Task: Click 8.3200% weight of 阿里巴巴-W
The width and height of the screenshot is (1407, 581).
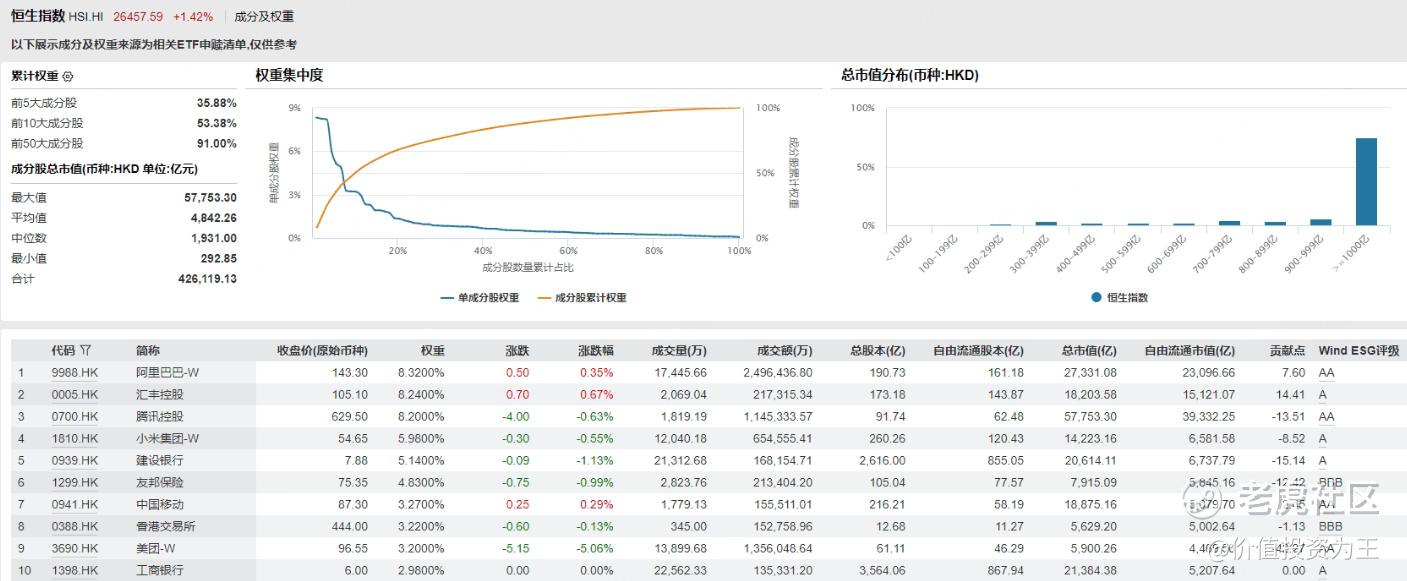Action: click(x=421, y=372)
